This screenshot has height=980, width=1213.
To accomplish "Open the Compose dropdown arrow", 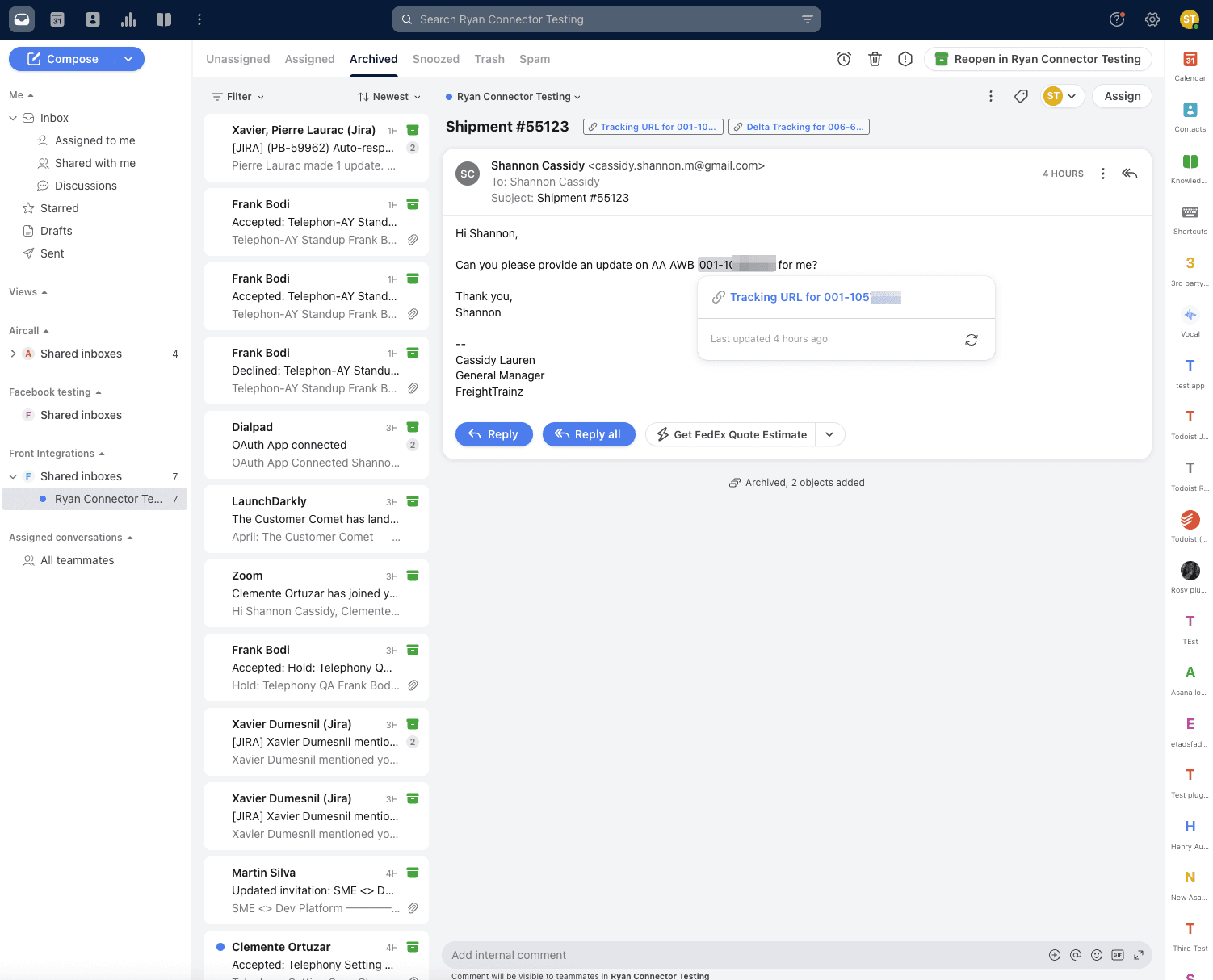I will [x=128, y=59].
